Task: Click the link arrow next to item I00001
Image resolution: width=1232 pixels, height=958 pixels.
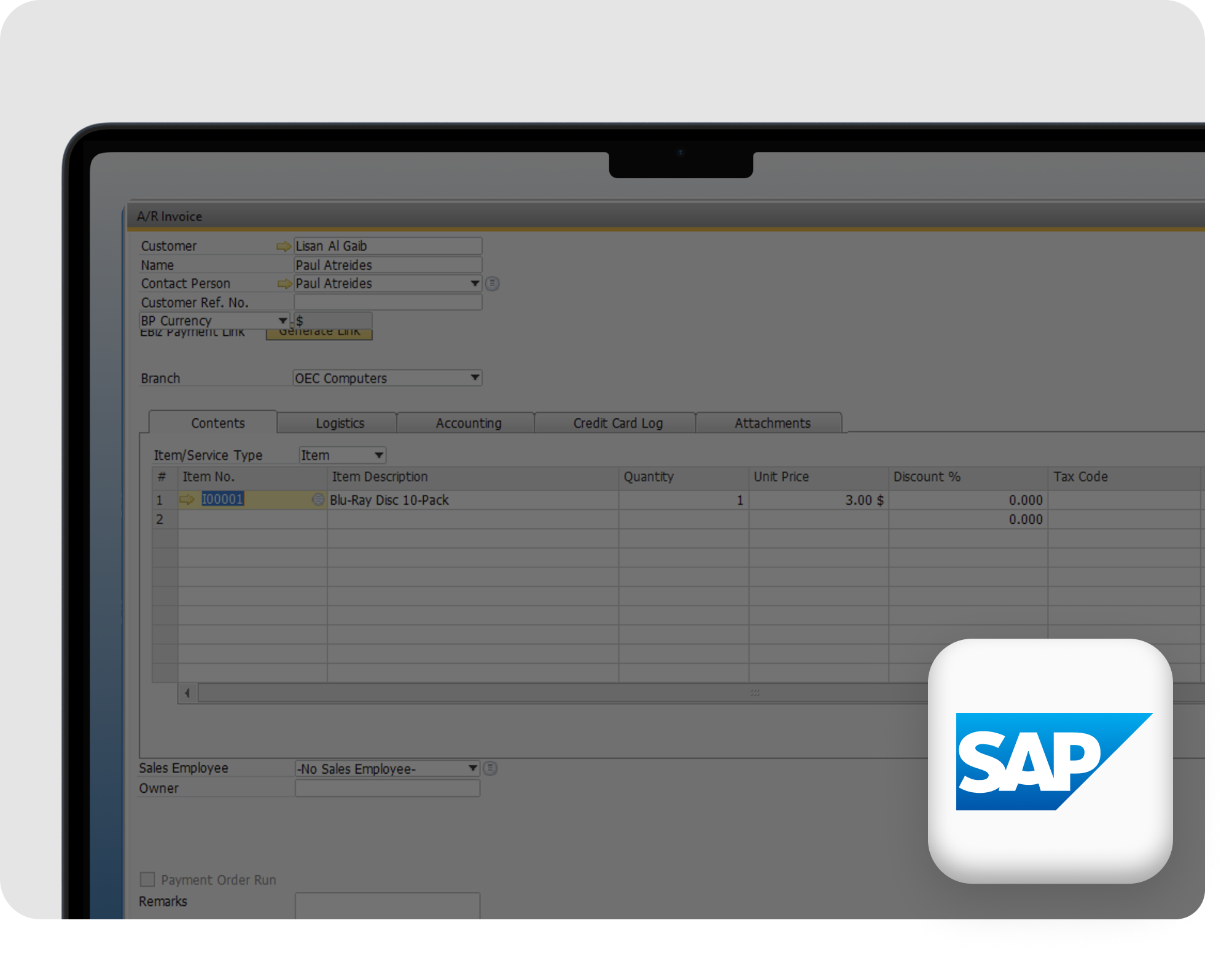Action: coord(187,500)
